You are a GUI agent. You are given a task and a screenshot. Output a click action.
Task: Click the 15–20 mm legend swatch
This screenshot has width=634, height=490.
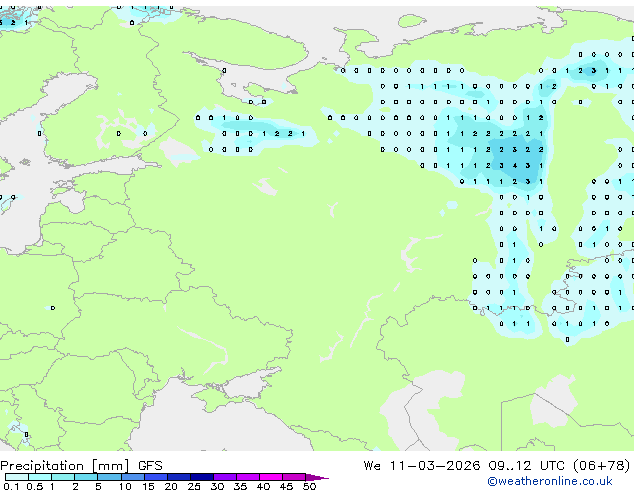point(155,477)
